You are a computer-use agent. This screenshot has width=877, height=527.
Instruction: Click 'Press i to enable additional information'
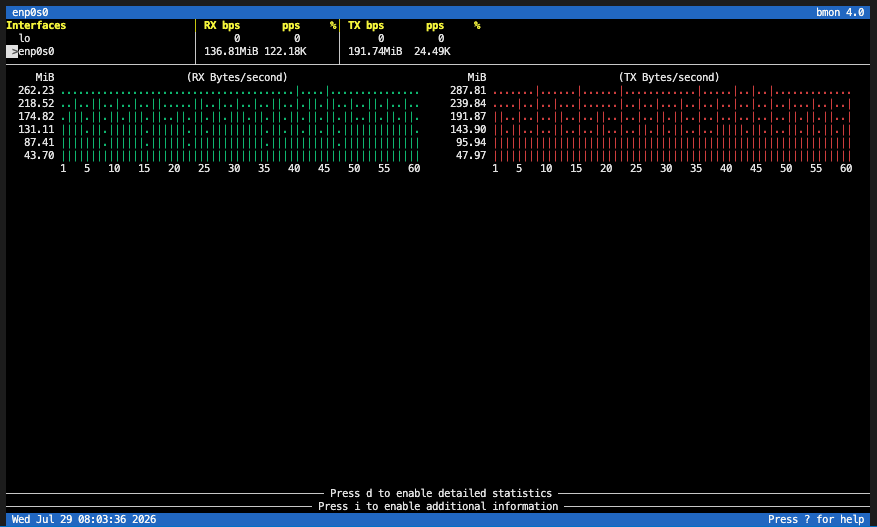(438, 506)
